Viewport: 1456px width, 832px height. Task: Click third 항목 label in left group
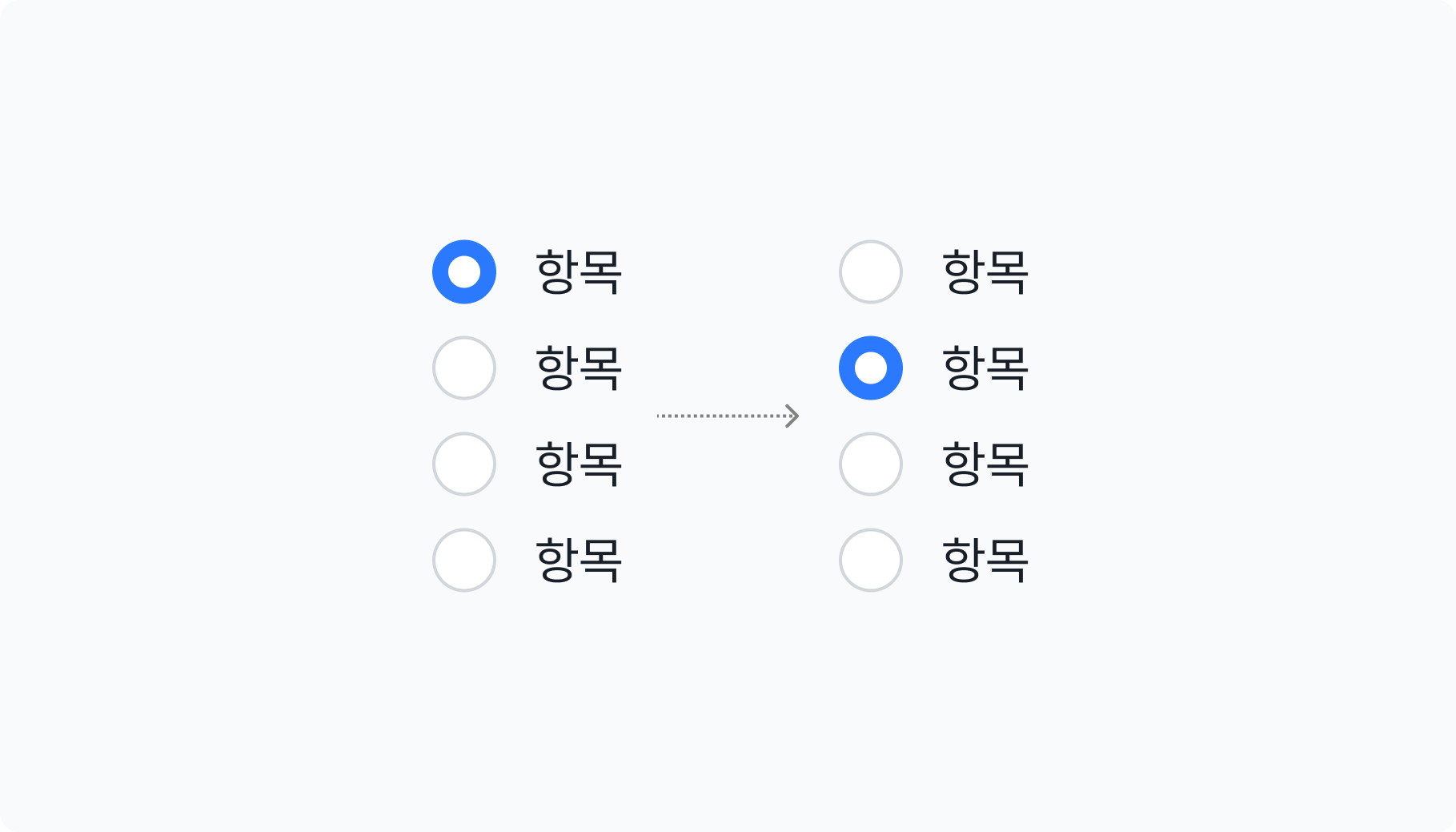579,464
